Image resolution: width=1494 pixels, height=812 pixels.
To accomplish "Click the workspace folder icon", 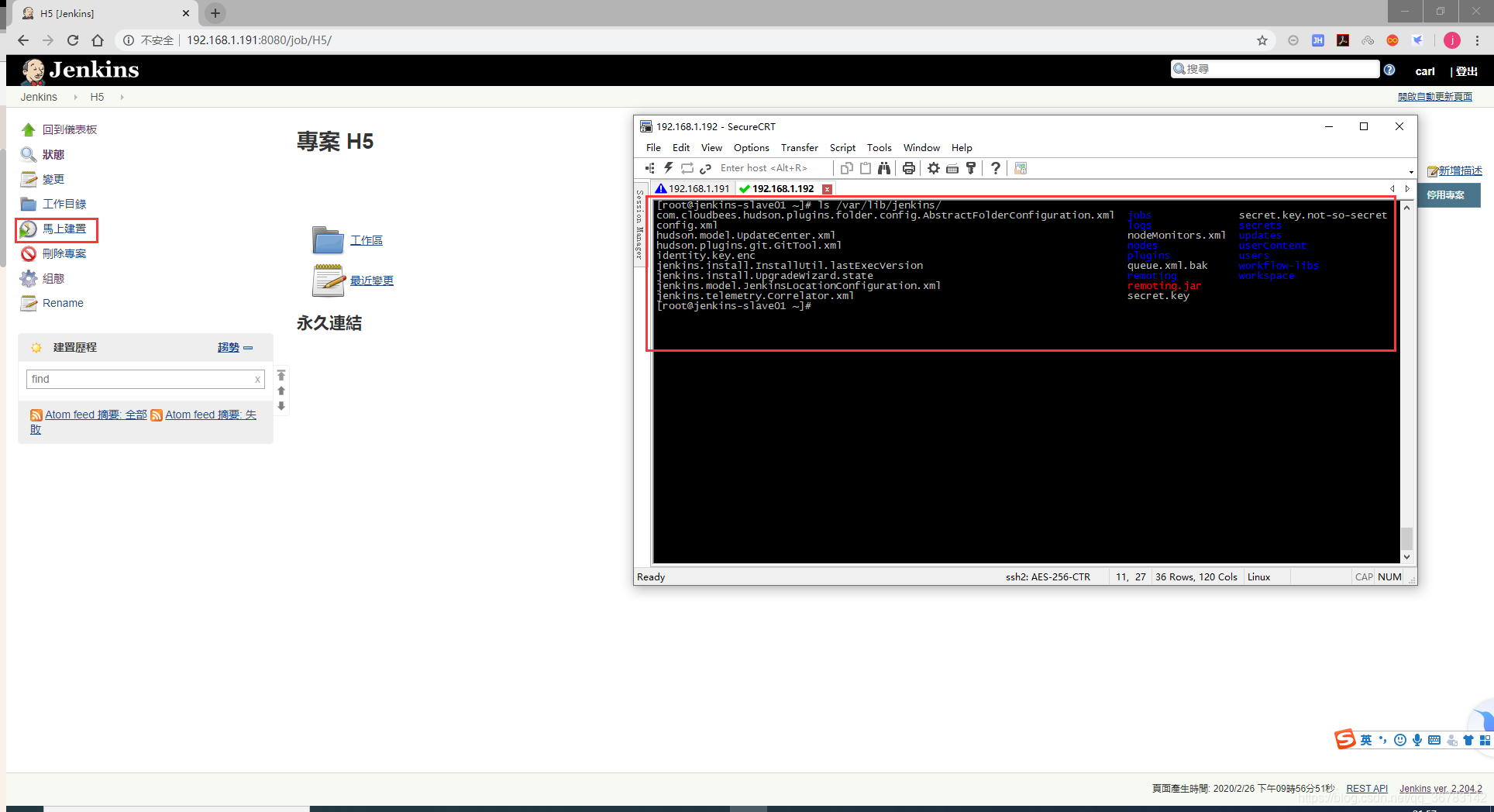I will tap(328, 240).
